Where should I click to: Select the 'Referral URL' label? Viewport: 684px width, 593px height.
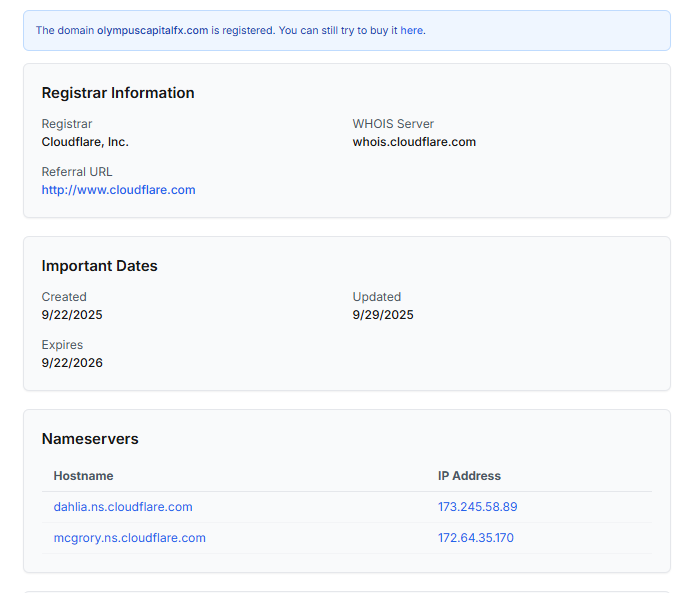point(77,172)
